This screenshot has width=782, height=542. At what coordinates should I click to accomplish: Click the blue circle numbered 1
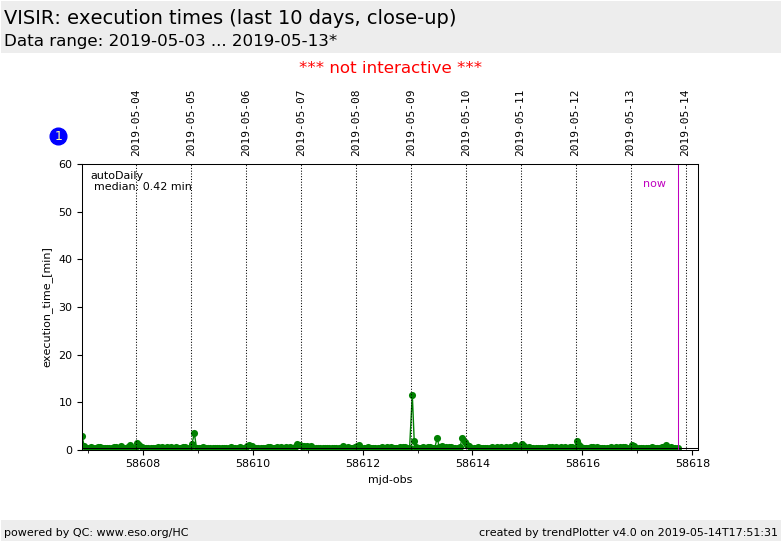pyautogui.click(x=58, y=136)
